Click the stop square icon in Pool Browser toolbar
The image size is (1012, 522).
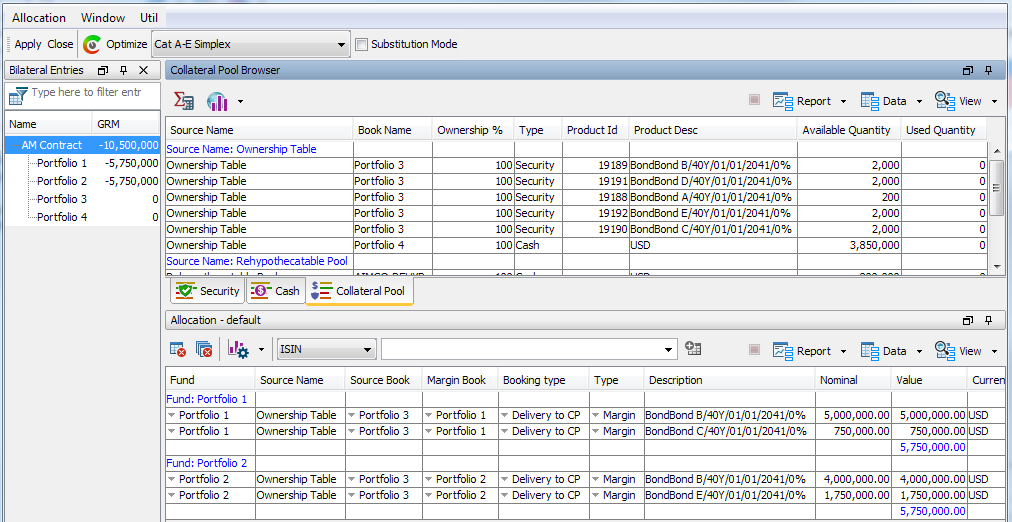[x=754, y=100]
